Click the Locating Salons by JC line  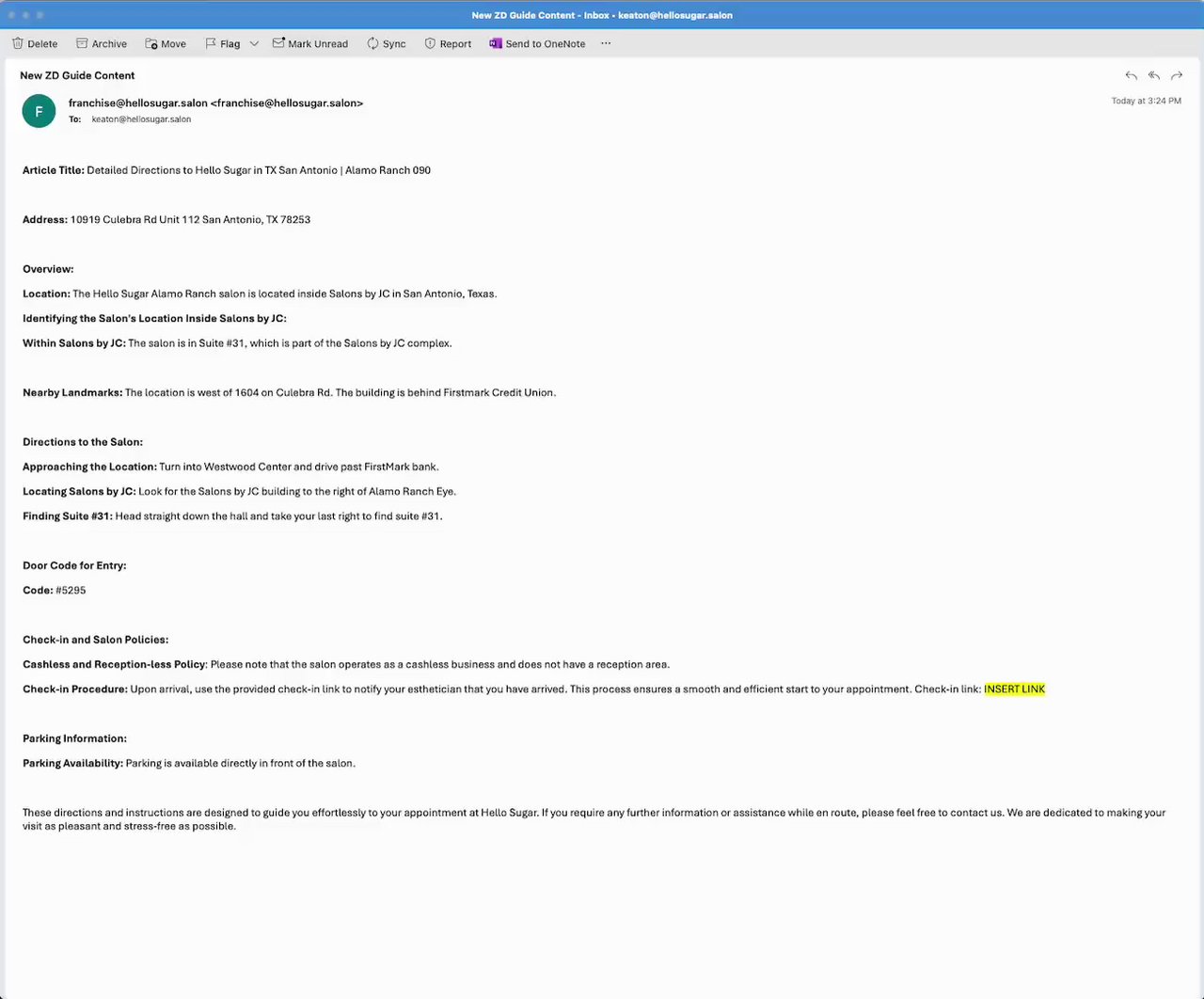tap(239, 491)
